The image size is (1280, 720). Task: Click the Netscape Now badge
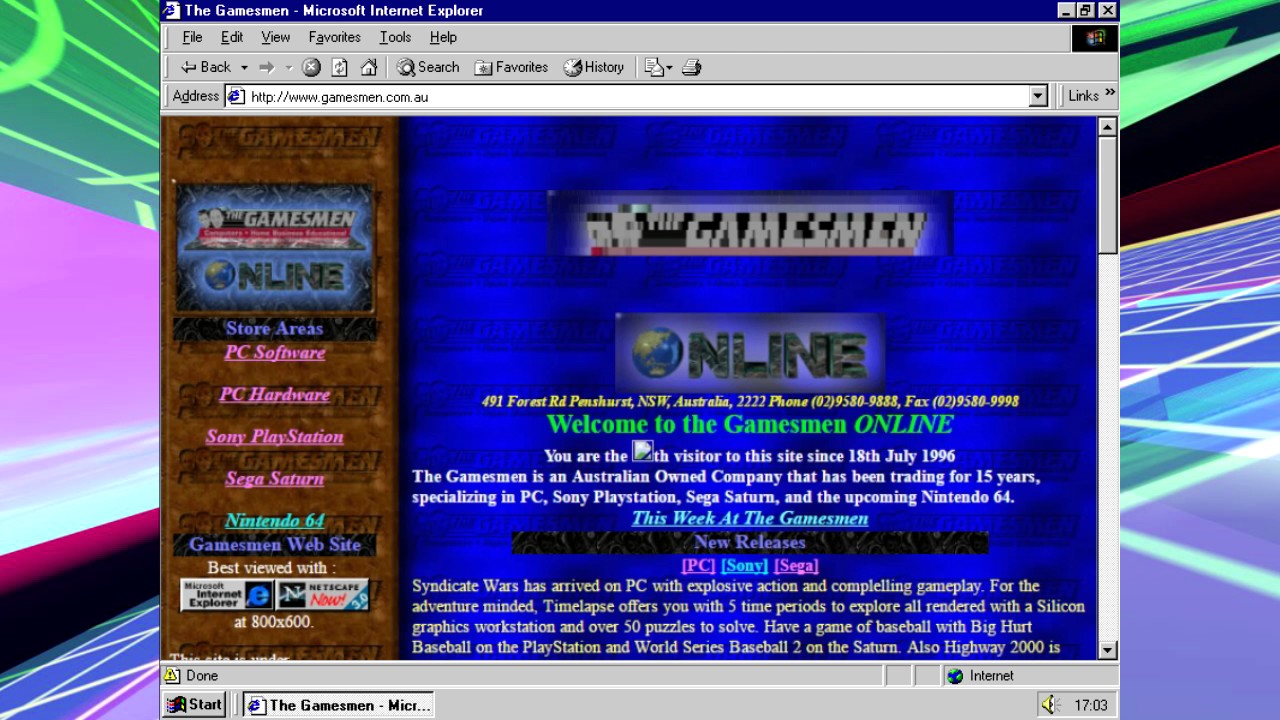coord(322,595)
